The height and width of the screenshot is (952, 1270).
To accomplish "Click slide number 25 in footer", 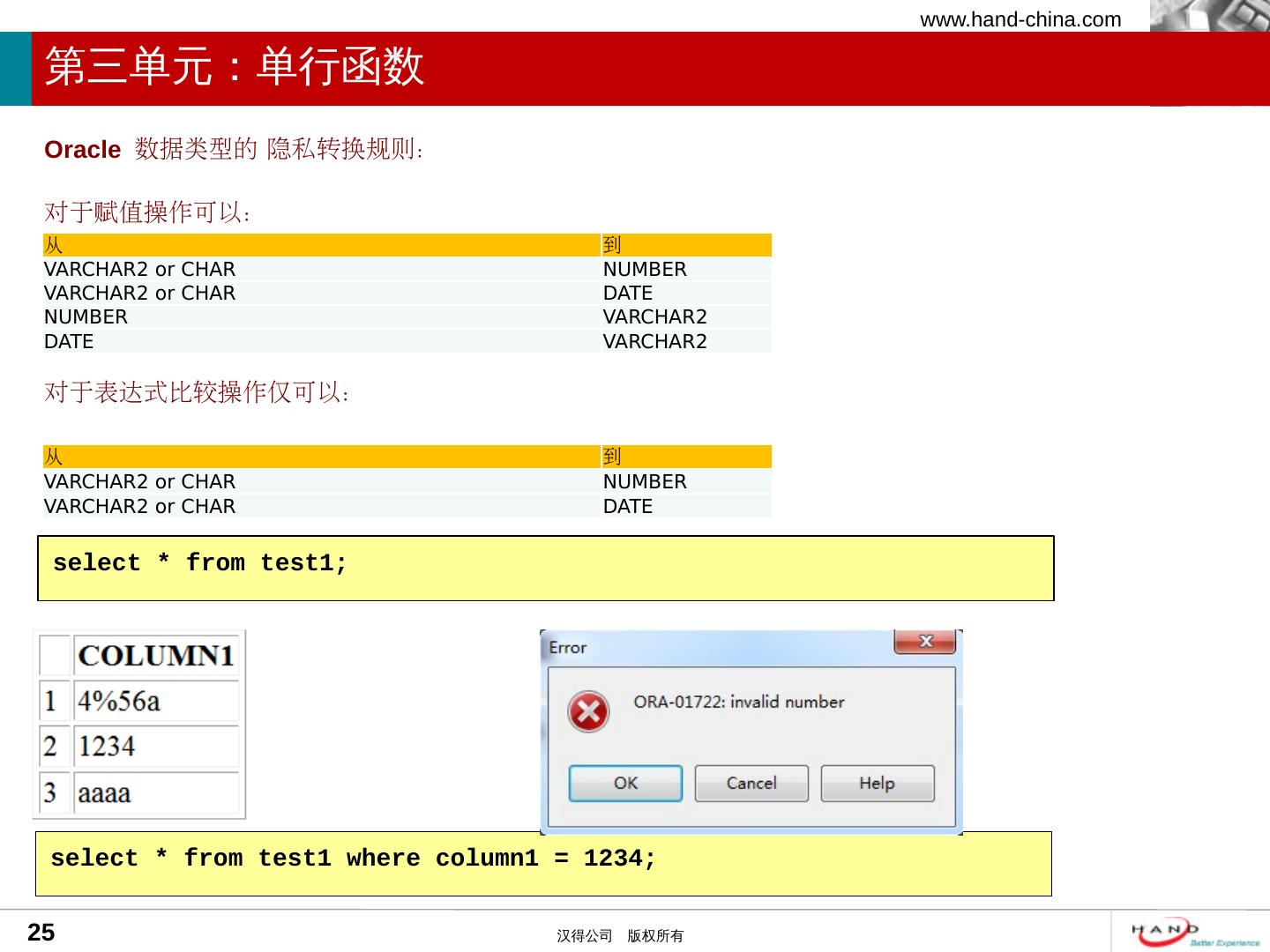I will pyautogui.click(x=41, y=933).
